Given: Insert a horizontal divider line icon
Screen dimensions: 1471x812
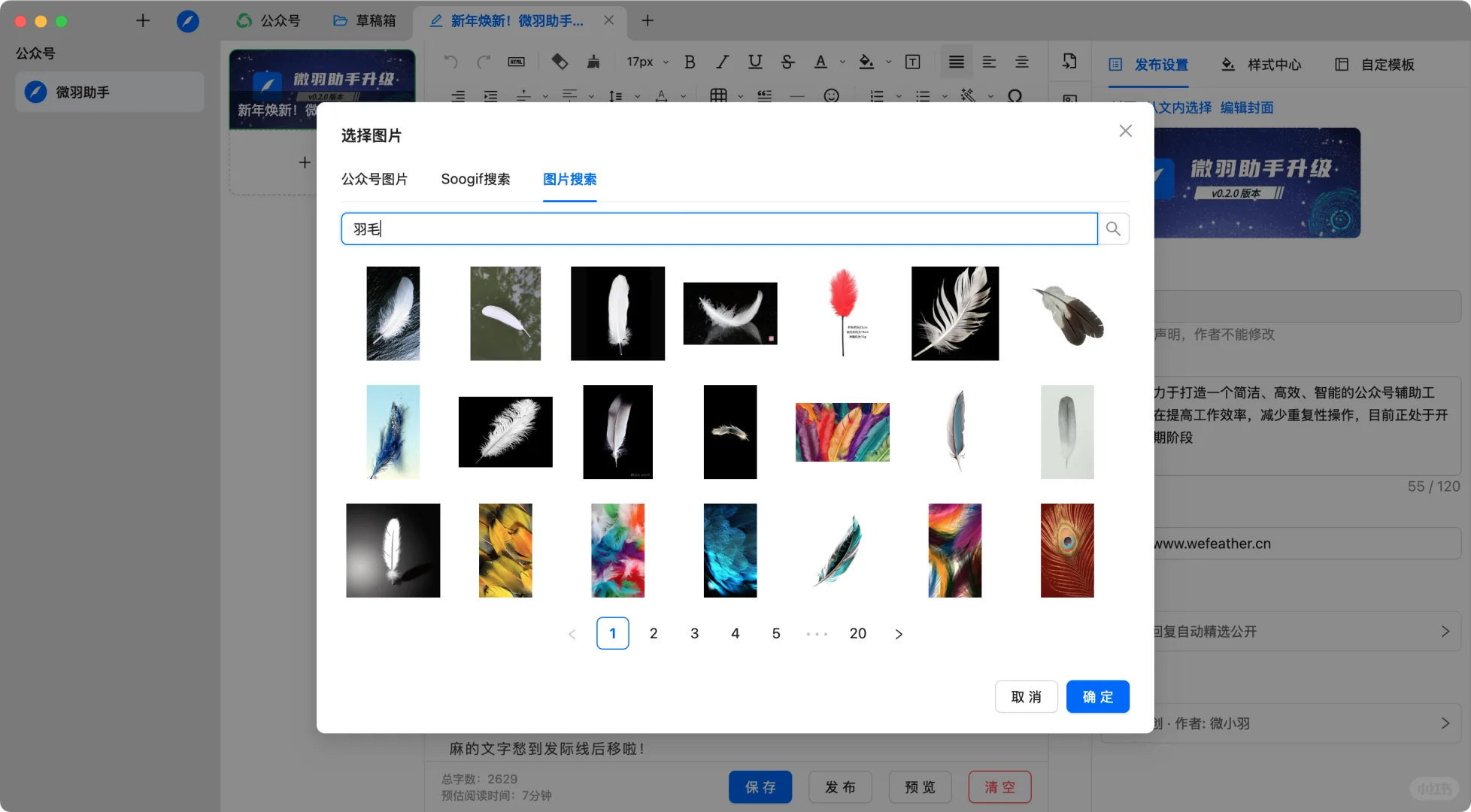Looking at the screenshot, I should coord(798,95).
